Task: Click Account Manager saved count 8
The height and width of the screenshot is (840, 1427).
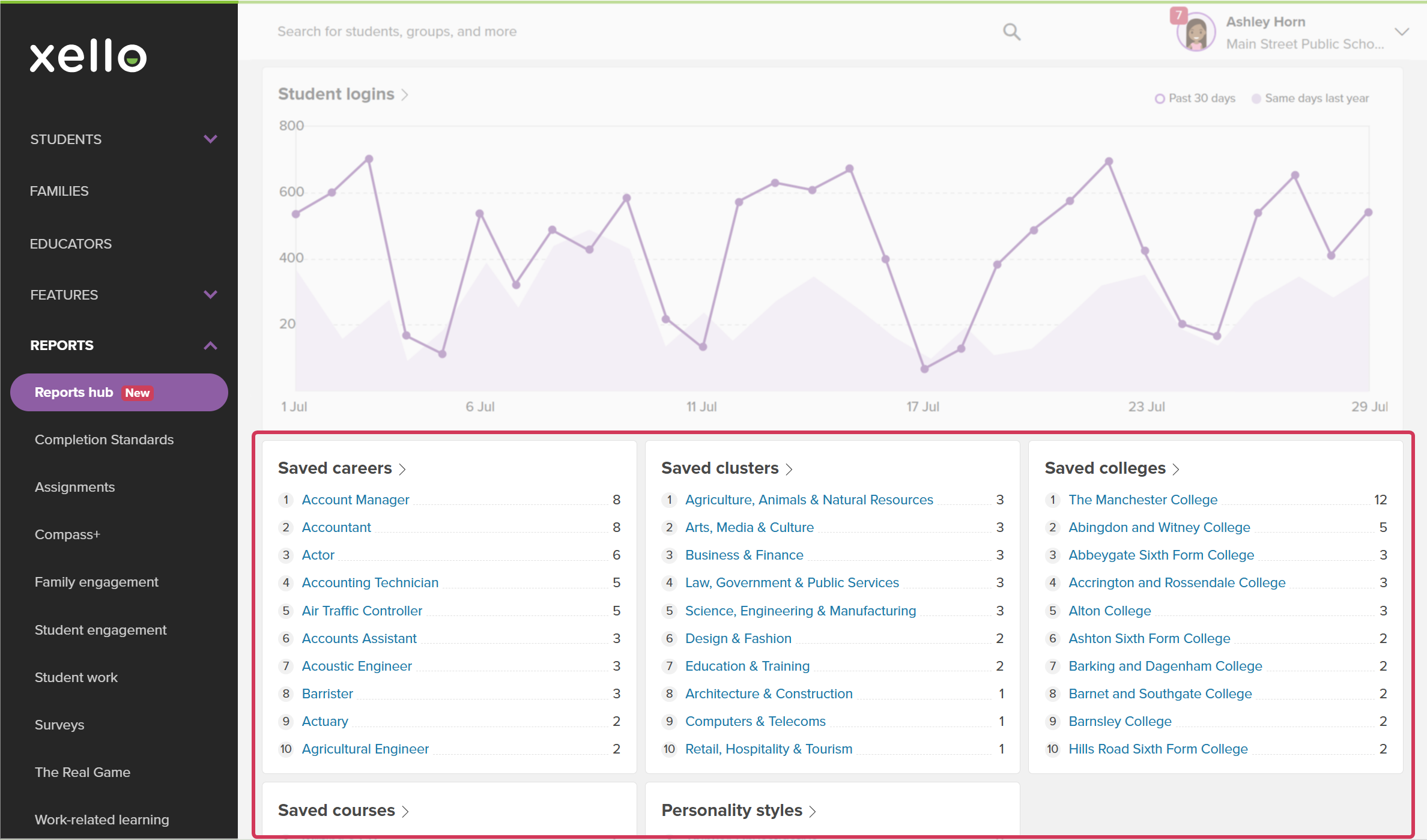Action: (x=616, y=500)
